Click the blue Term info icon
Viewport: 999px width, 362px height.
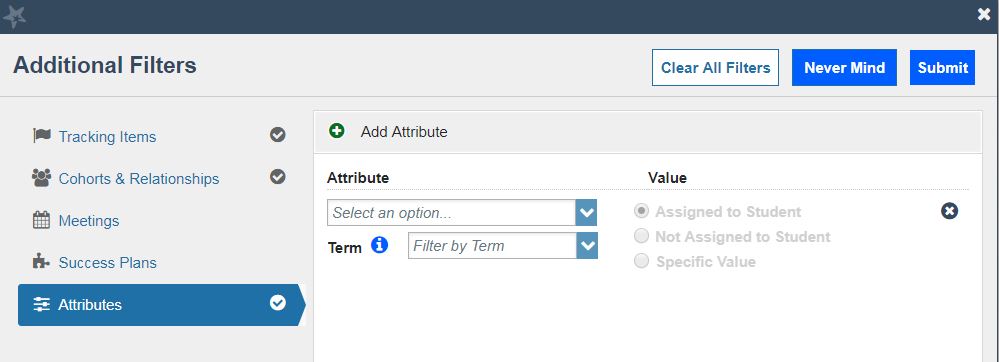click(x=380, y=245)
